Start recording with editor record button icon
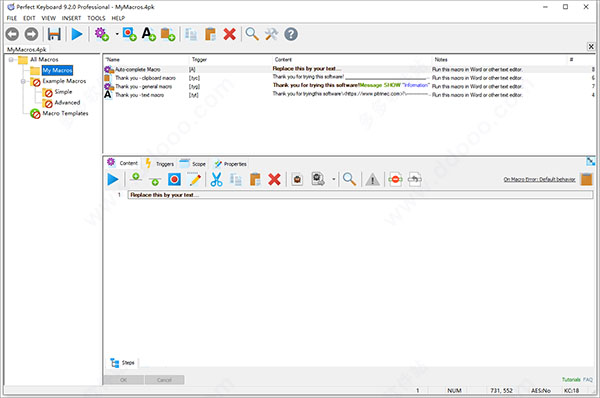600x398 pixels. [x=174, y=179]
